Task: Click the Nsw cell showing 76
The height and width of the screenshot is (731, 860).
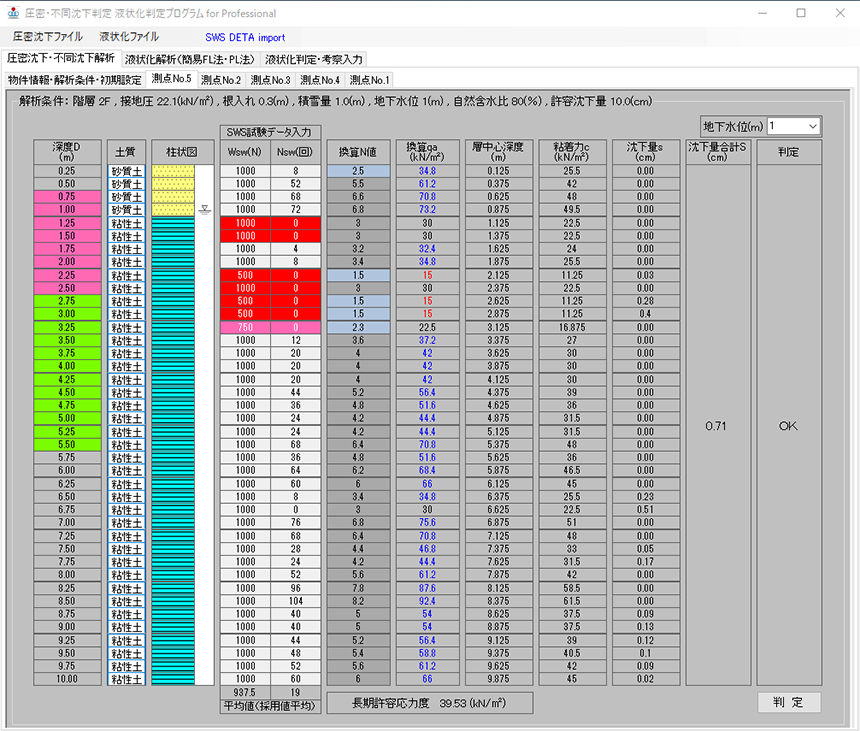Action: click(x=296, y=523)
